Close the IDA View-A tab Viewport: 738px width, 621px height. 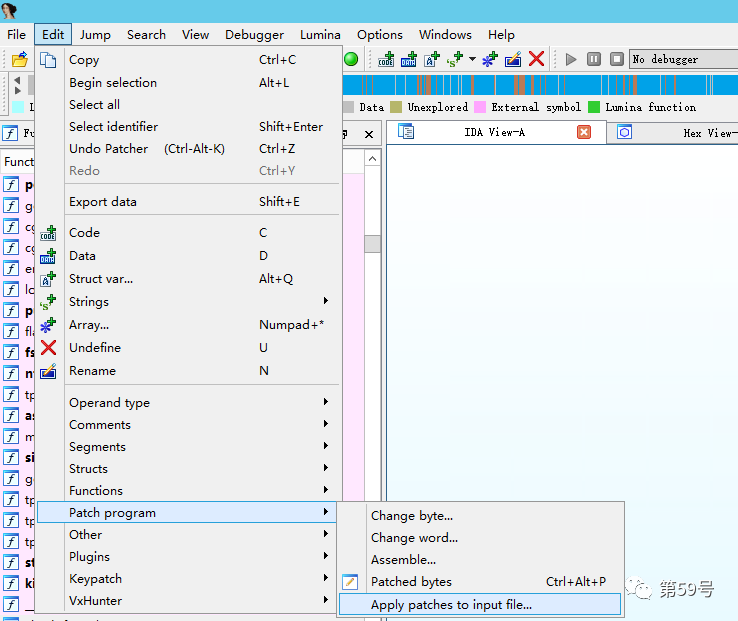[584, 132]
